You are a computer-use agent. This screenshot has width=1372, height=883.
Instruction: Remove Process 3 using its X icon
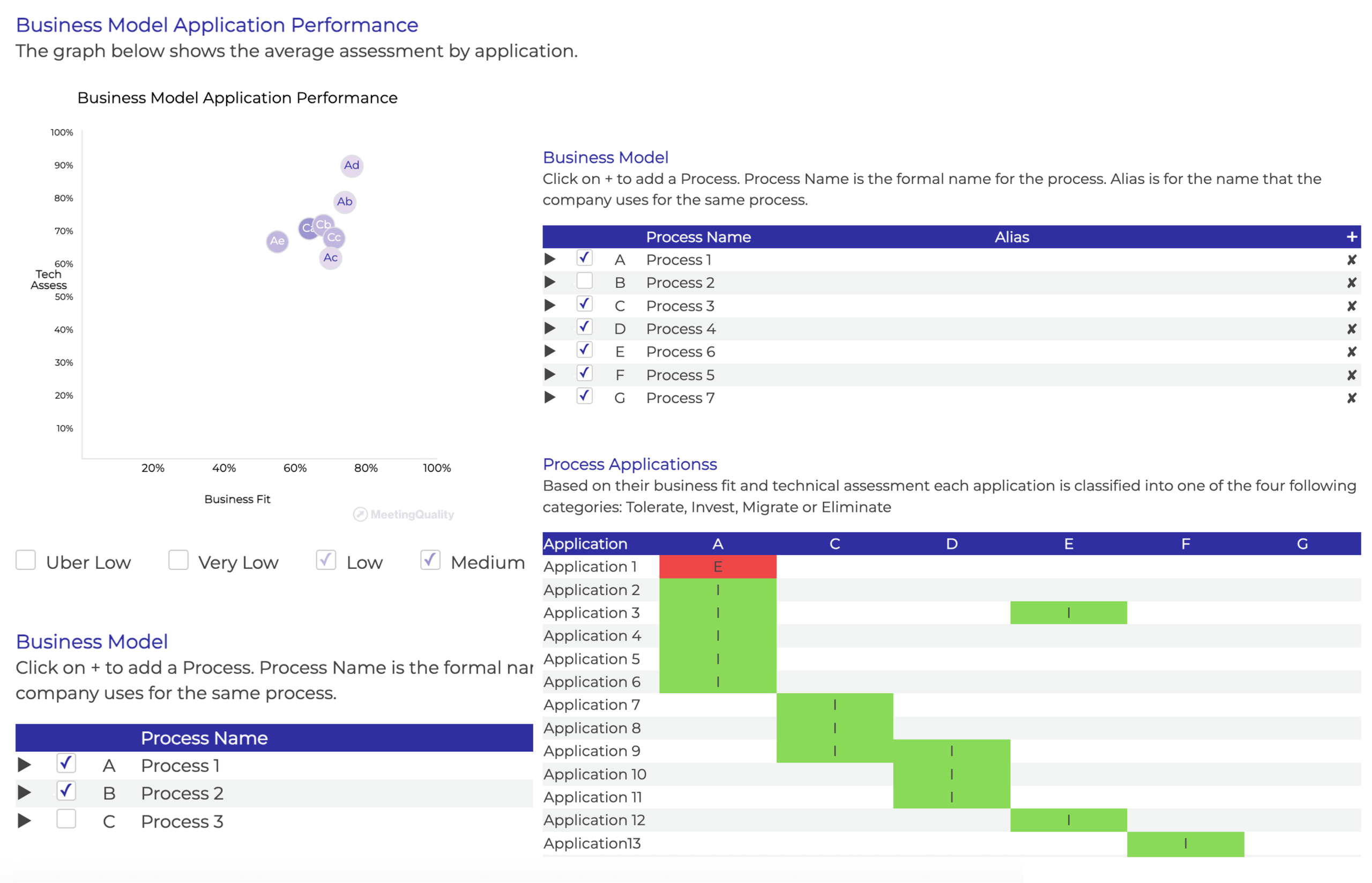pos(1352,306)
